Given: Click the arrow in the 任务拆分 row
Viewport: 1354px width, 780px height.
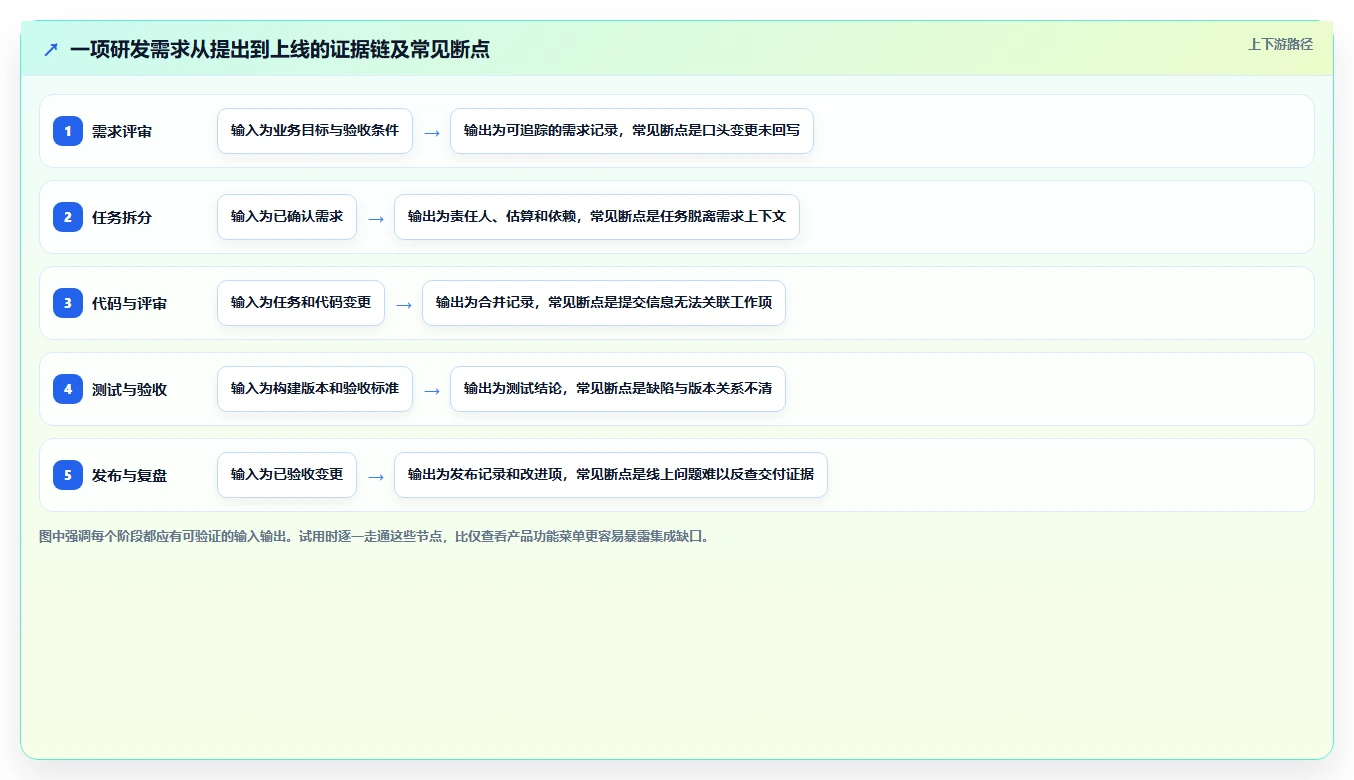Looking at the screenshot, I should click(376, 218).
